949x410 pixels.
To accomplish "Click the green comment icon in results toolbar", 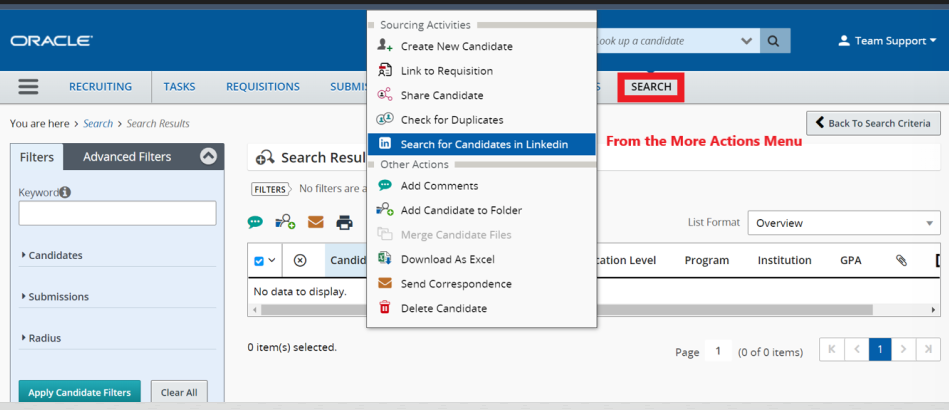I will pos(255,223).
